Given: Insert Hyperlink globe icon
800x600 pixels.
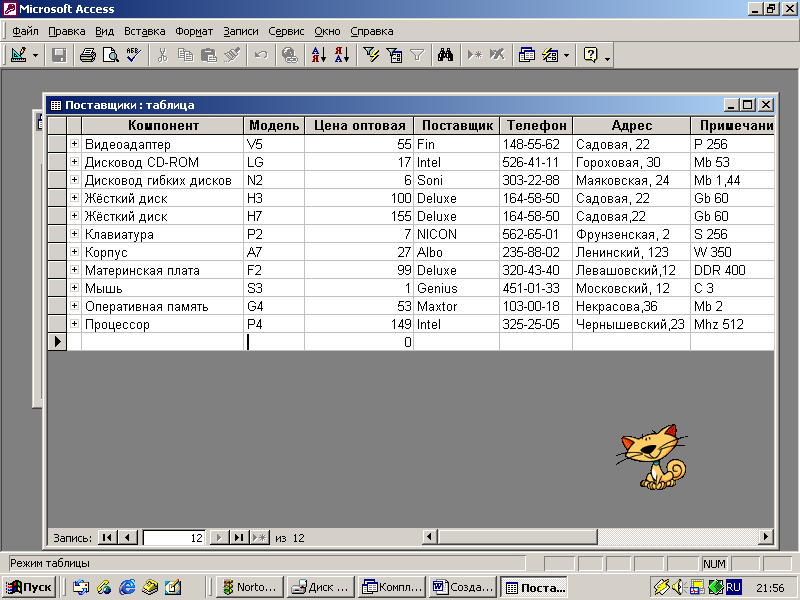Looking at the screenshot, I should (x=290, y=55).
